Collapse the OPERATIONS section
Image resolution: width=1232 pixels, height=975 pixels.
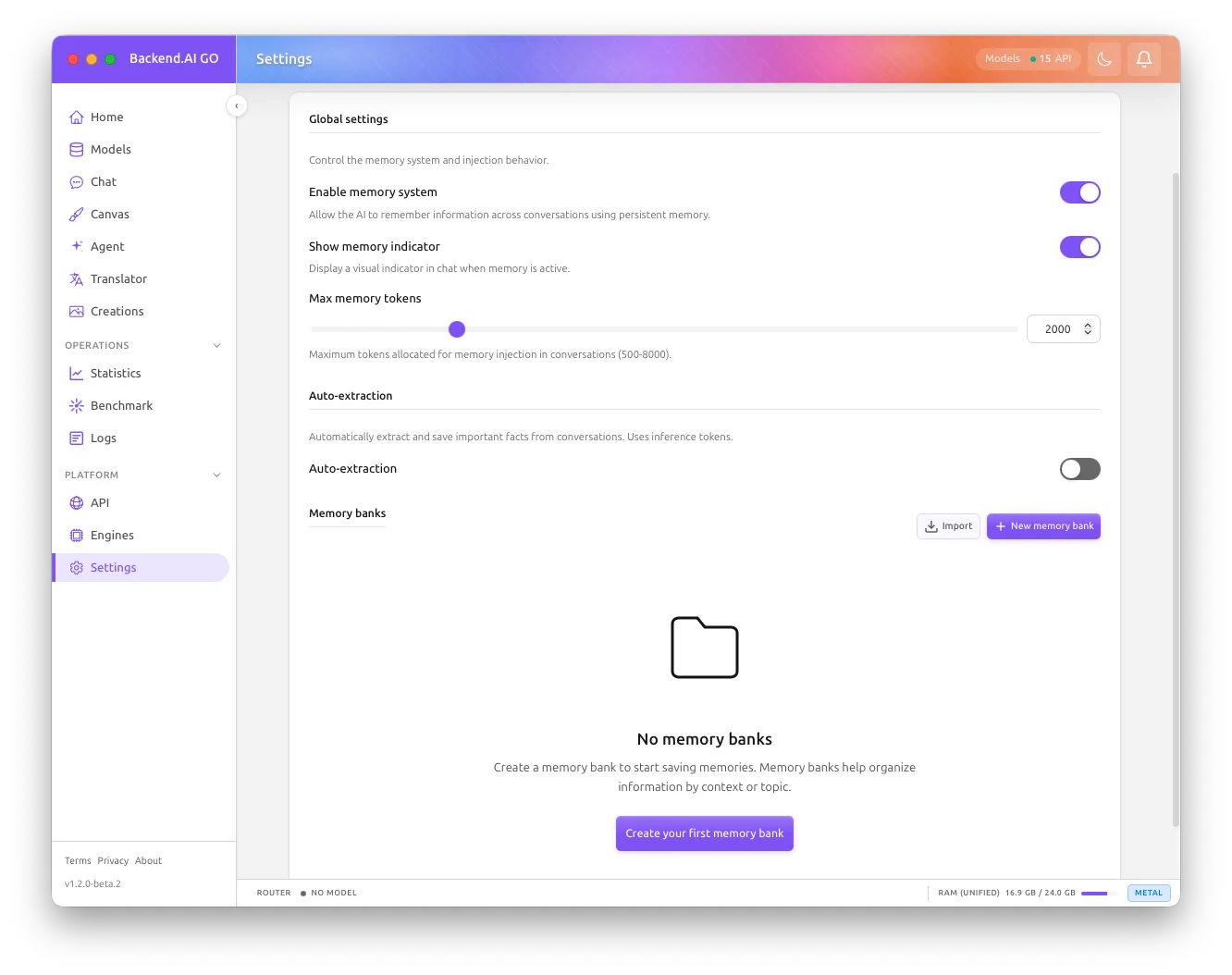216,345
